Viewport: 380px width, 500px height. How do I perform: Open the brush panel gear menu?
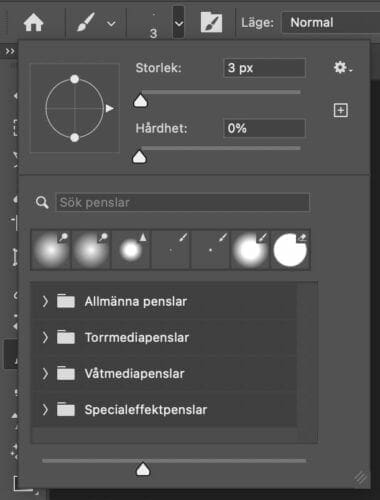343,68
